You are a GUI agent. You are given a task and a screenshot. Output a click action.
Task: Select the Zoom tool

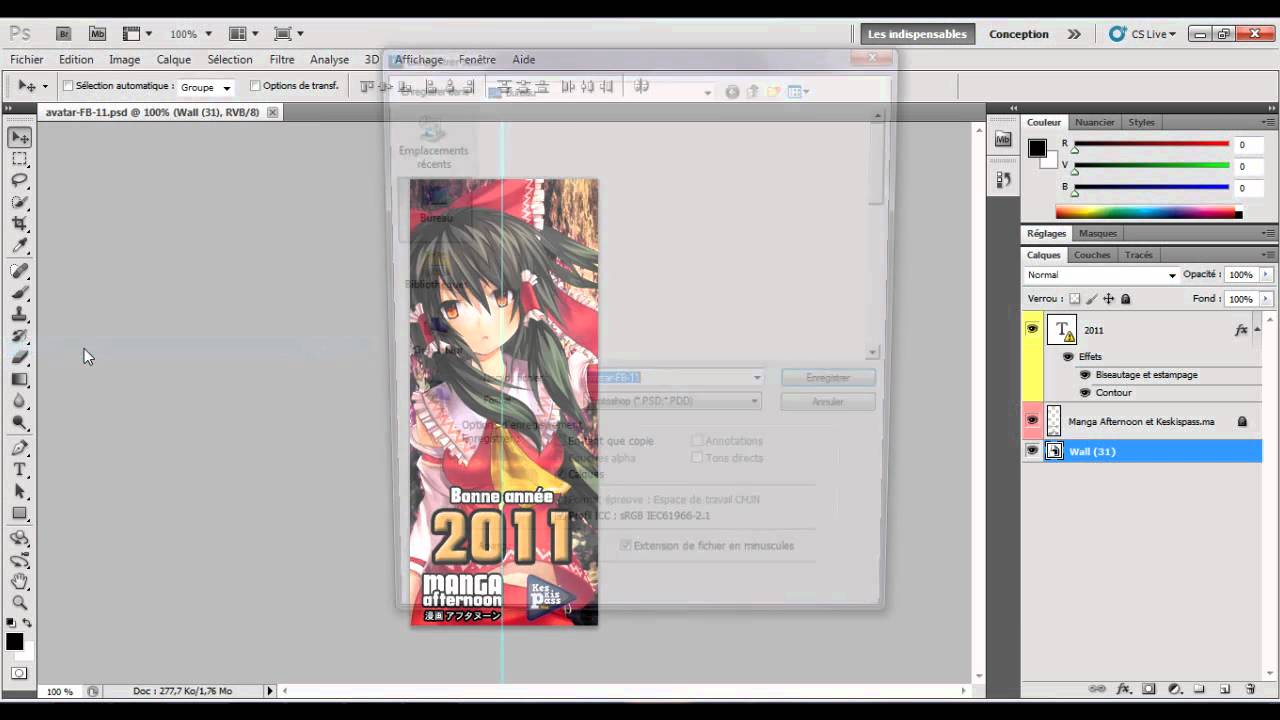click(x=20, y=603)
